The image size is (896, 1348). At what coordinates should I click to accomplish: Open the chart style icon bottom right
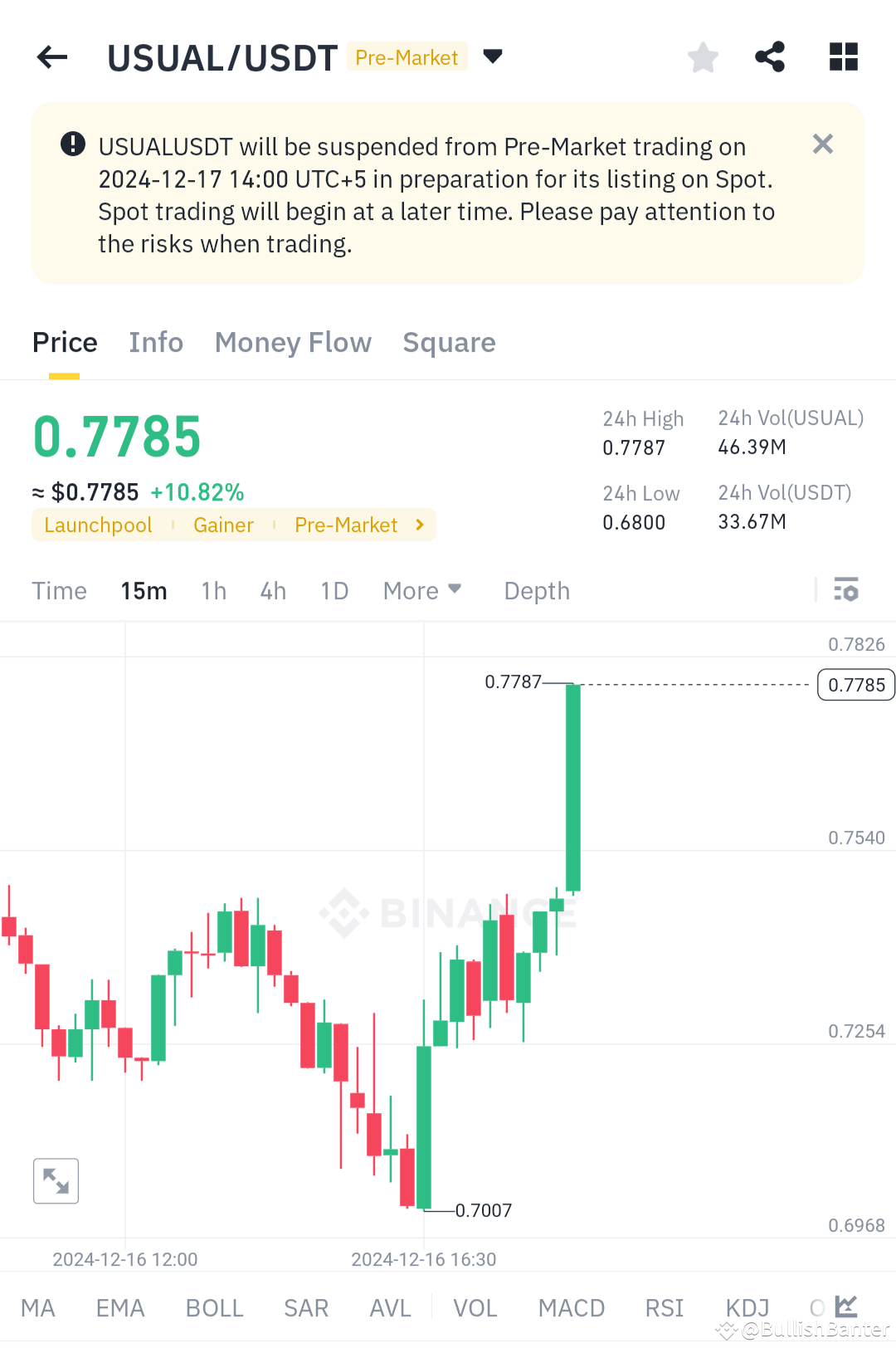click(845, 1306)
